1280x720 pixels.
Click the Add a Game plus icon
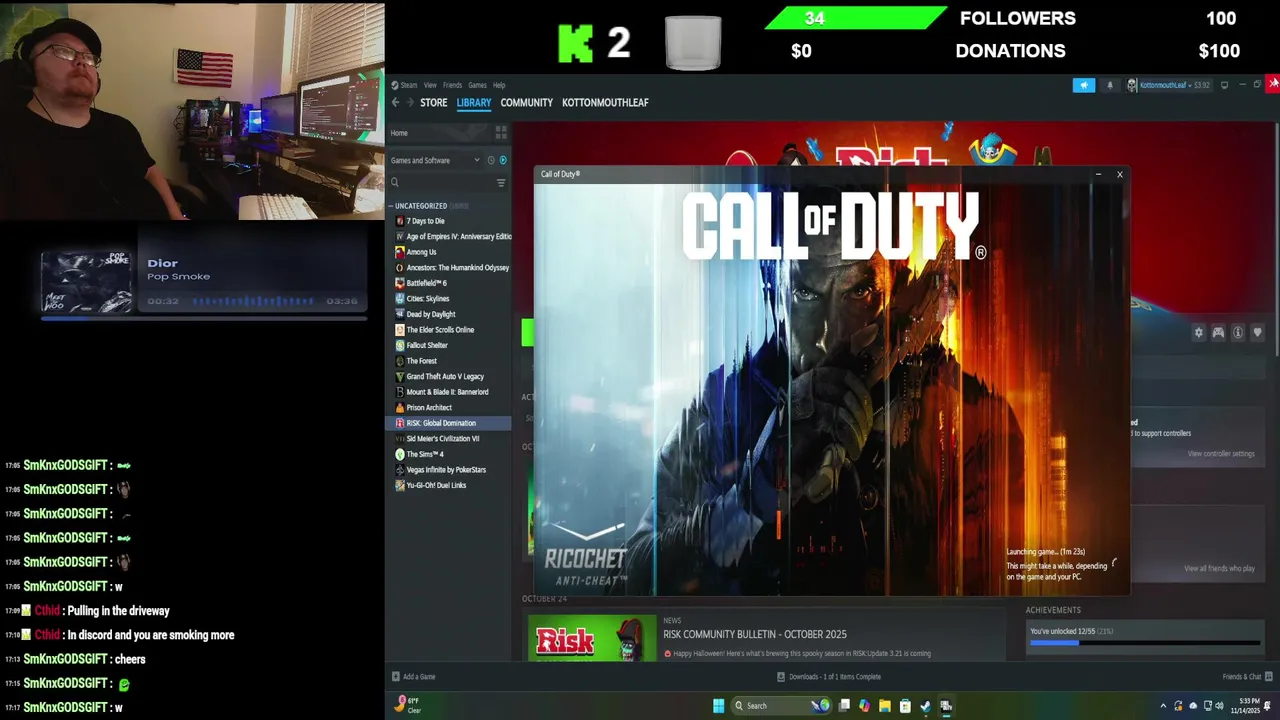coord(396,677)
